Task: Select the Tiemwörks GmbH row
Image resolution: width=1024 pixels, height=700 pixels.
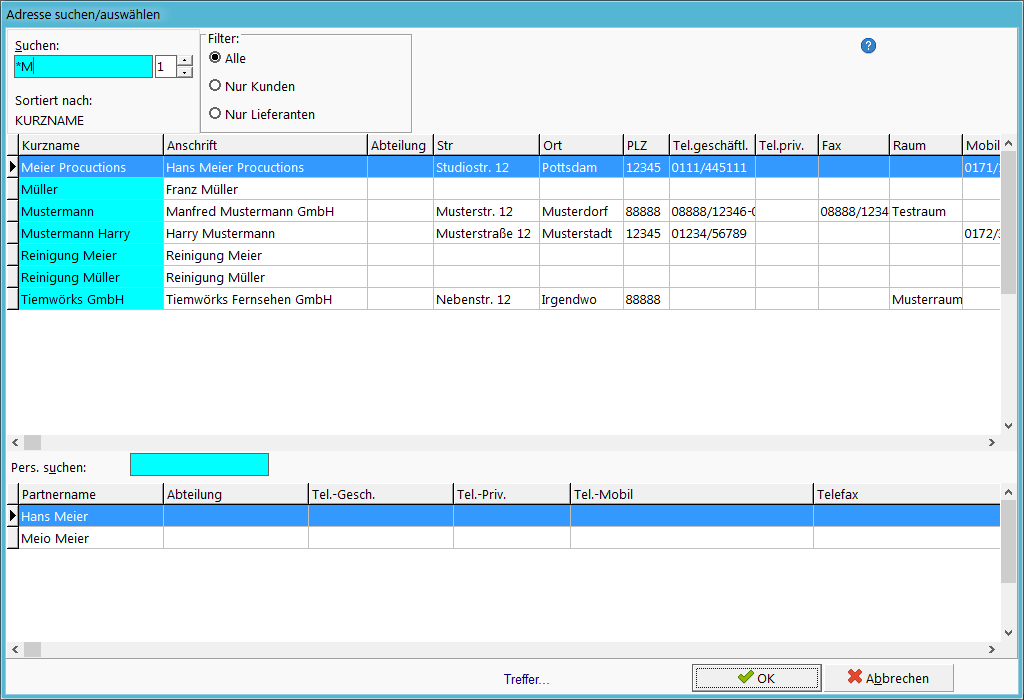Action: (x=503, y=299)
